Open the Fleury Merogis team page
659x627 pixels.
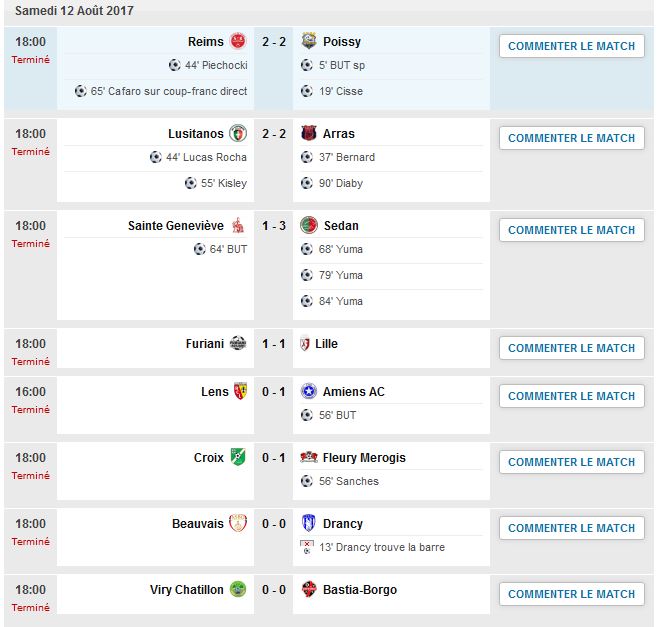coord(364,458)
